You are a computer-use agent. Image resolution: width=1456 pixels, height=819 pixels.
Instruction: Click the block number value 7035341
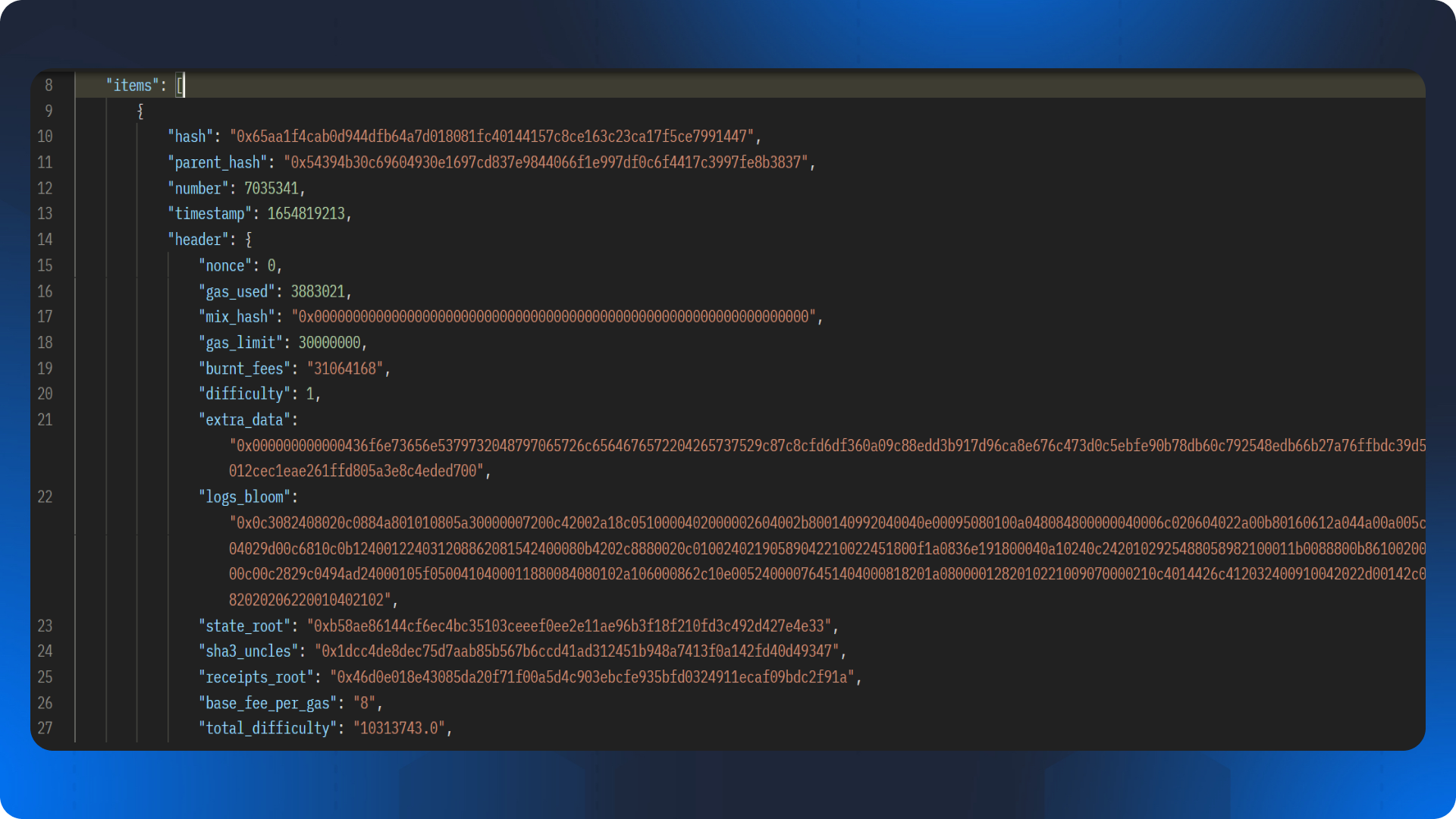tap(271, 188)
